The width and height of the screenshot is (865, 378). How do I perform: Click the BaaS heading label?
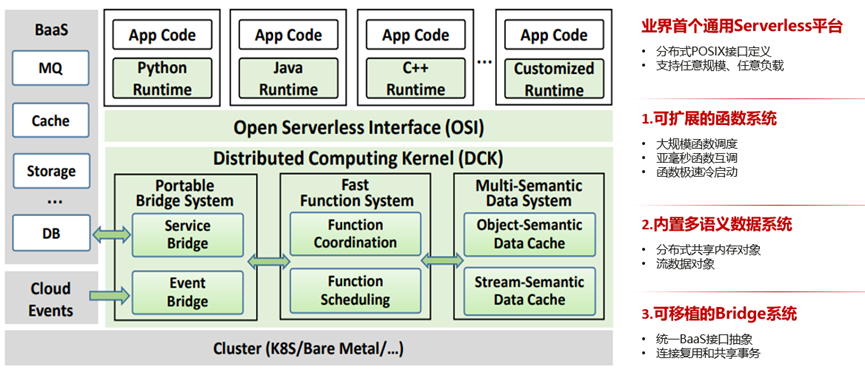pyautogui.click(x=51, y=29)
